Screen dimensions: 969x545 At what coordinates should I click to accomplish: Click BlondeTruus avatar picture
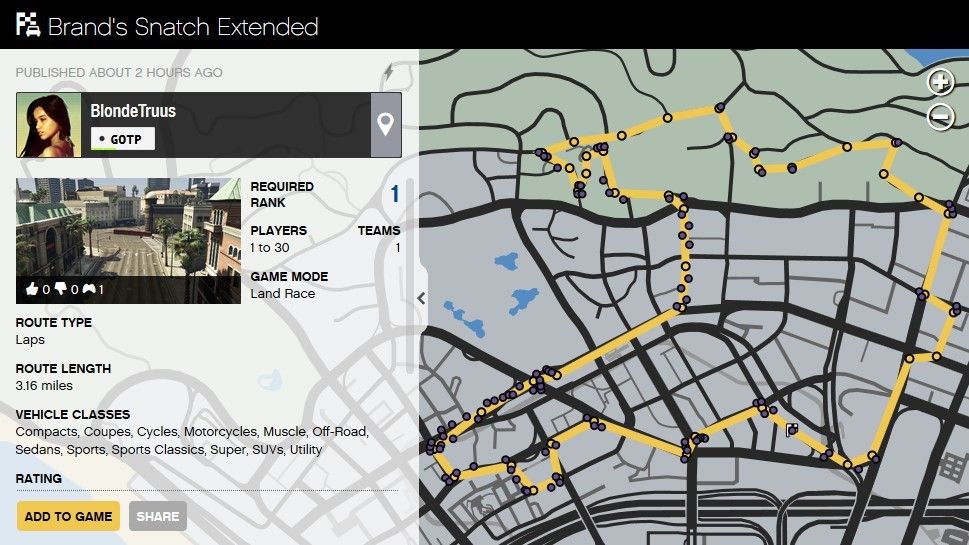(49, 125)
